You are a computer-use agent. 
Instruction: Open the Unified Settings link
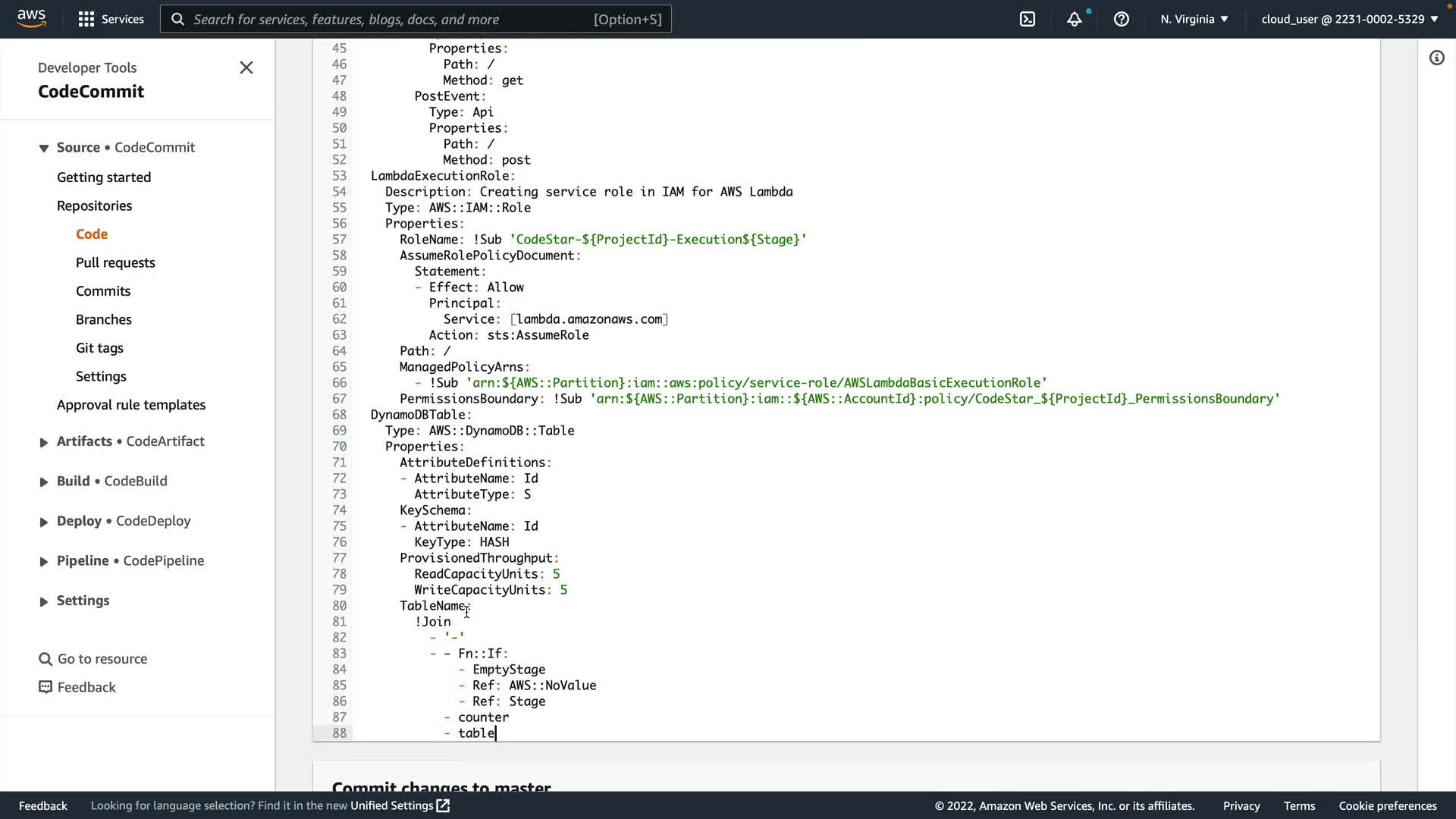click(x=400, y=805)
